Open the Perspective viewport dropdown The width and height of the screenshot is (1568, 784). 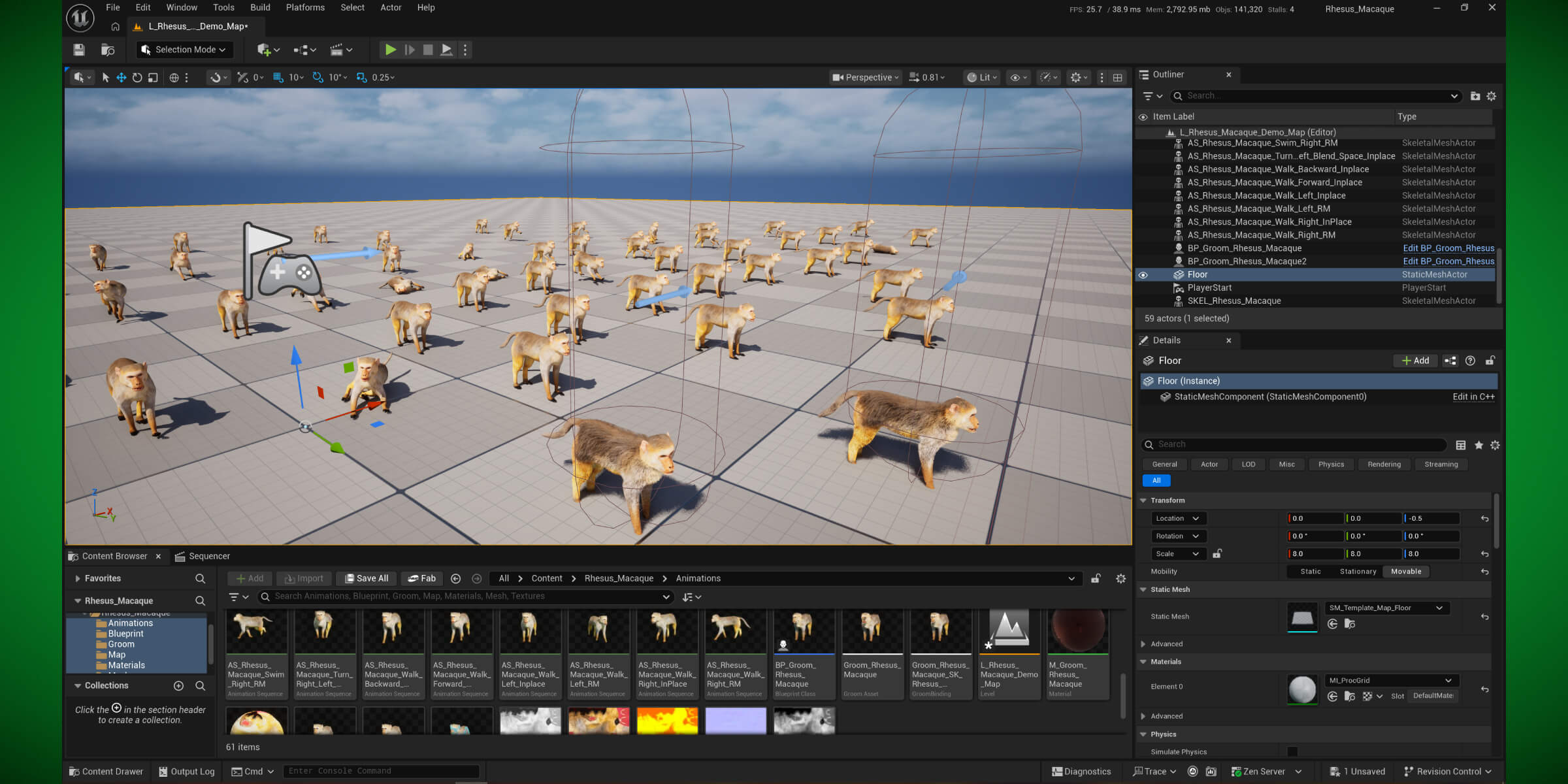click(x=866, y=77)
